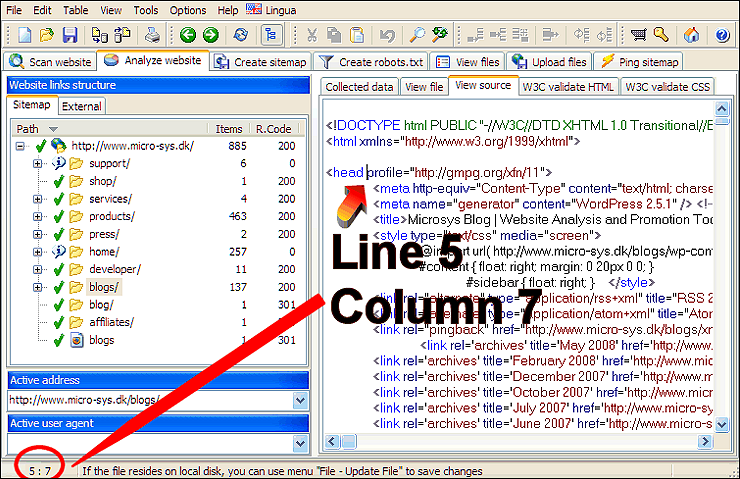Open the W3C validate HTML tab
The image size is (740, 479).
tap(568, 87)
